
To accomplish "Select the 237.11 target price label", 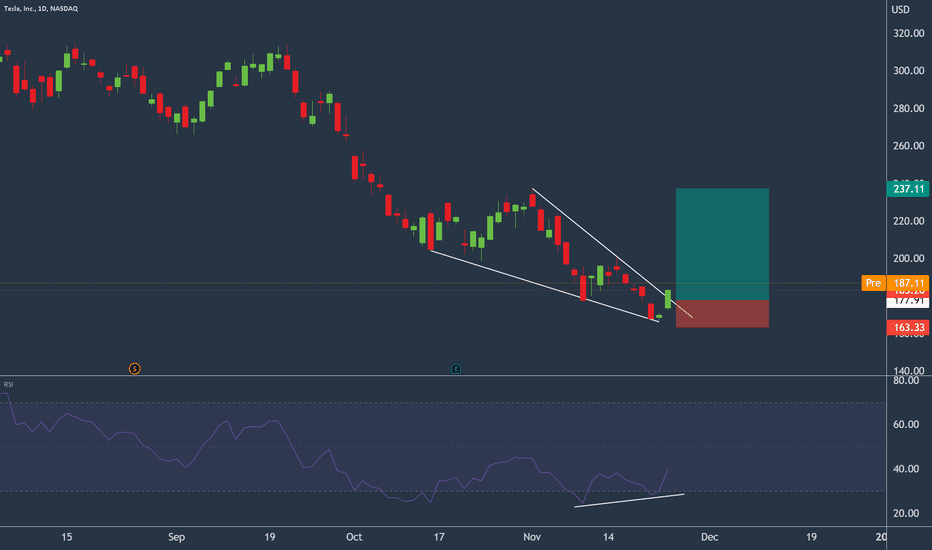I will pos(908,189).
